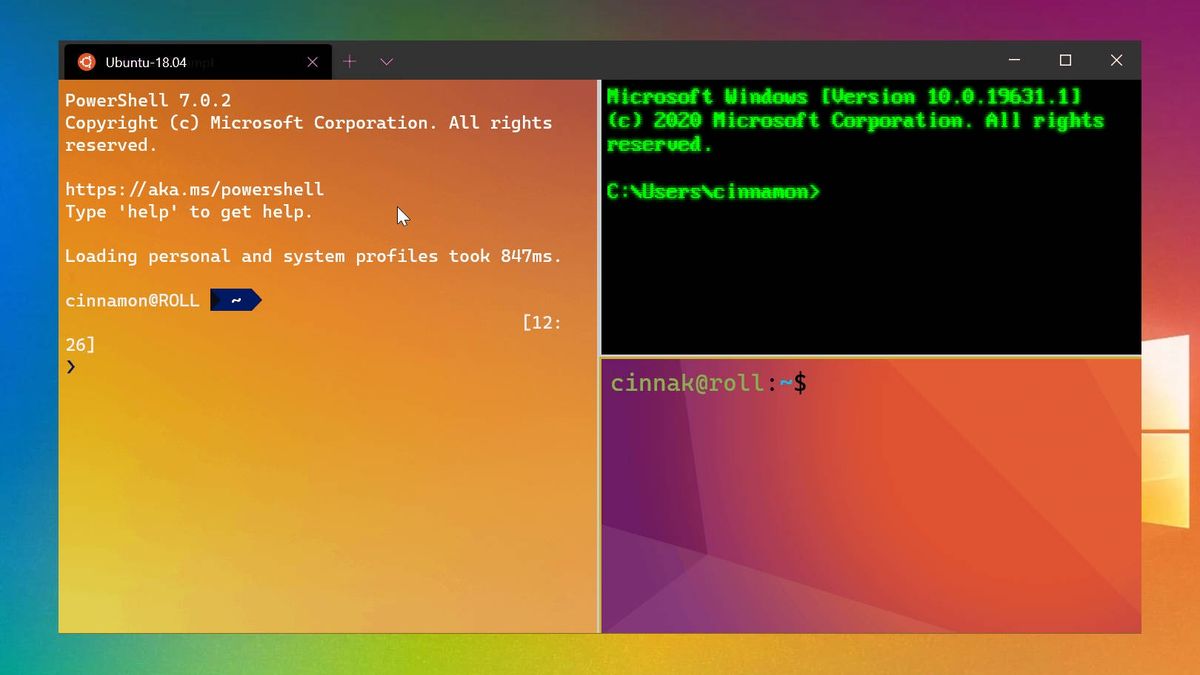Open the https://aka.ms/powershell link
Screen dimensions: 1200x675
click(x=194, y=189)
